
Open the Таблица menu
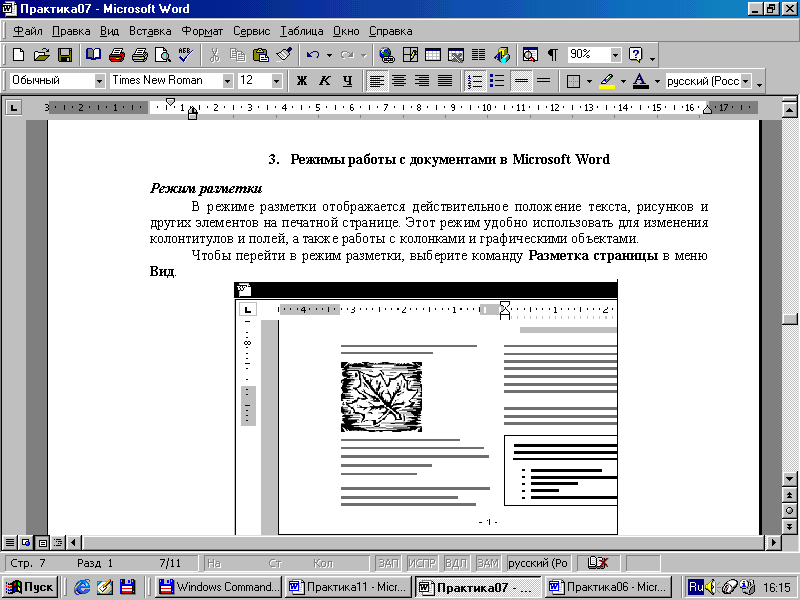302,31
